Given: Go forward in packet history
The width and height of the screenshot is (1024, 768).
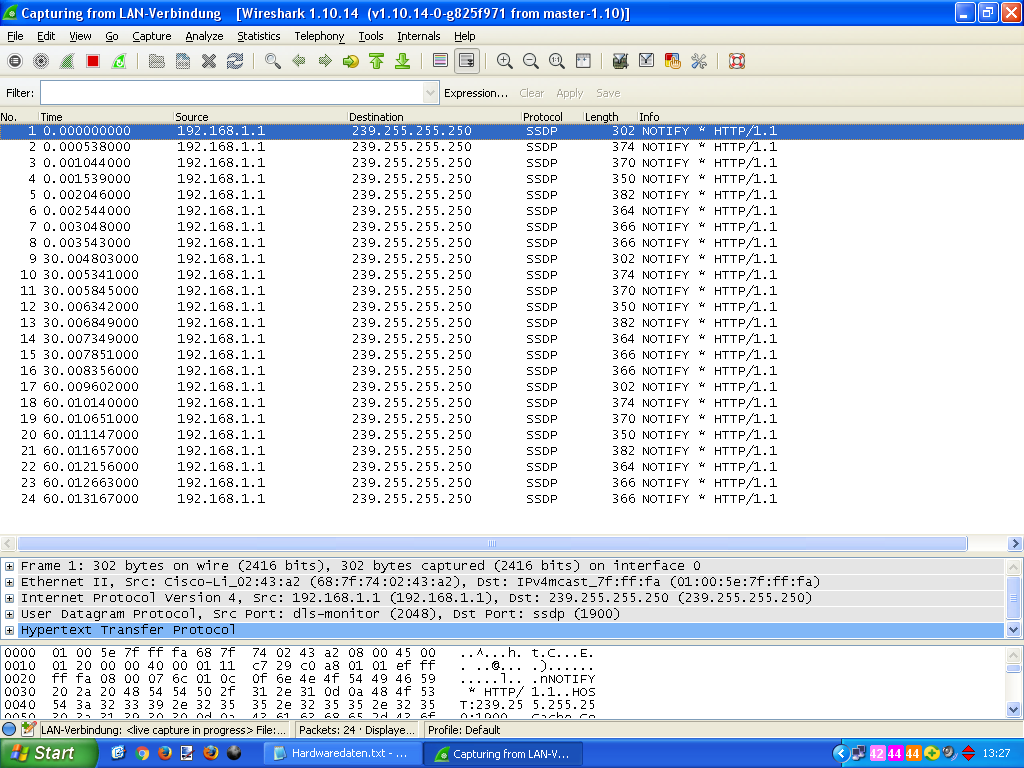Looking at the screenshot, I should click(x=325, y=61).
